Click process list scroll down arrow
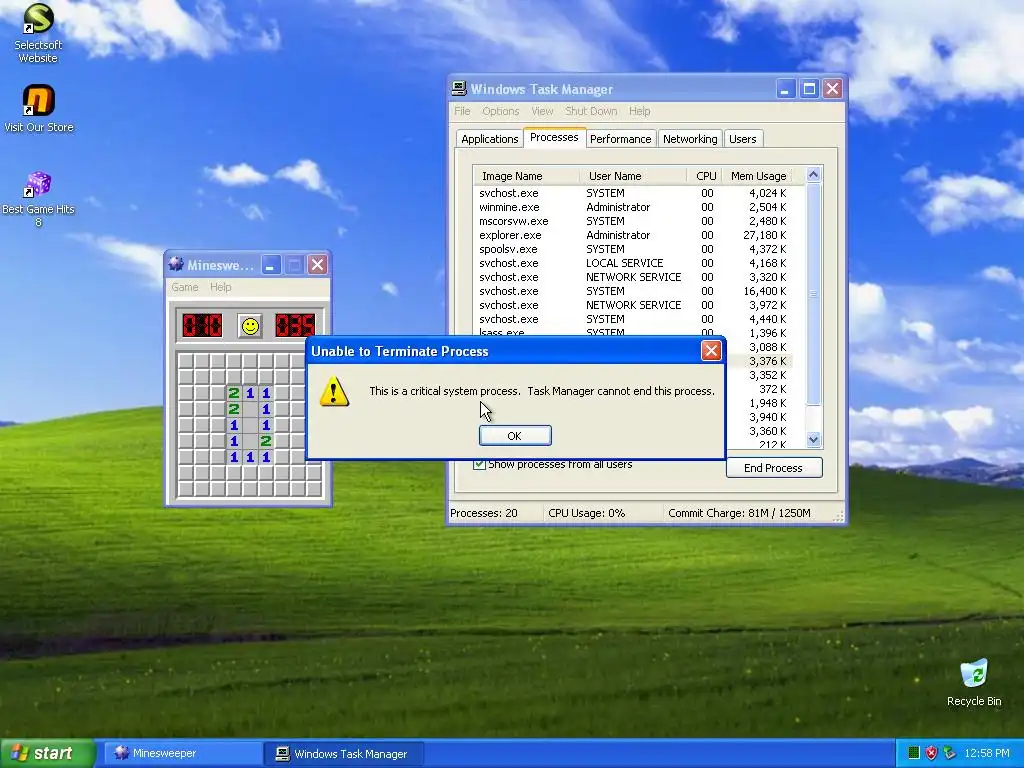Viewport: 1024px width, 768px height. (813, 440)
